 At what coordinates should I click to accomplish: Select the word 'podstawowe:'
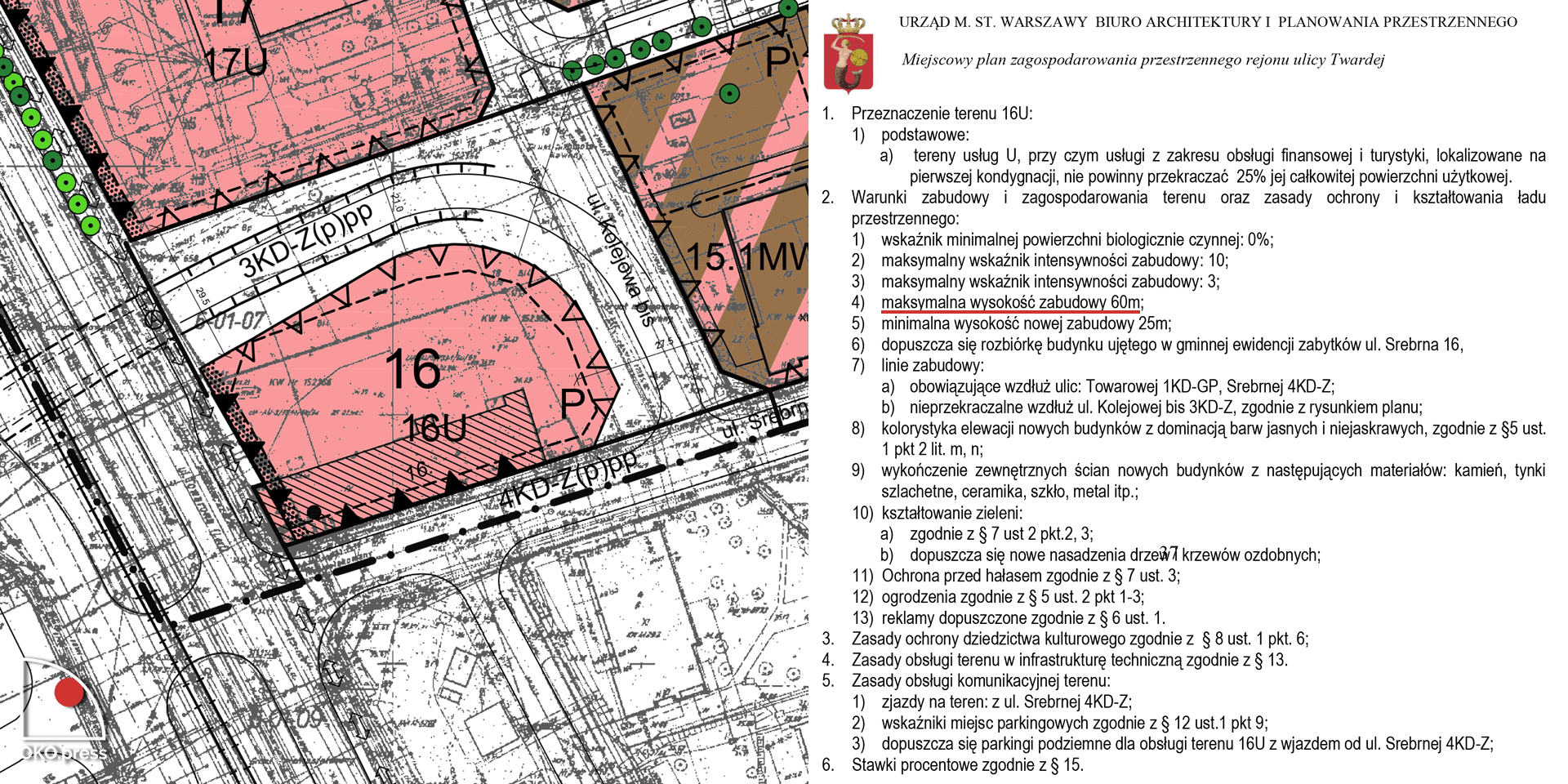925,135
